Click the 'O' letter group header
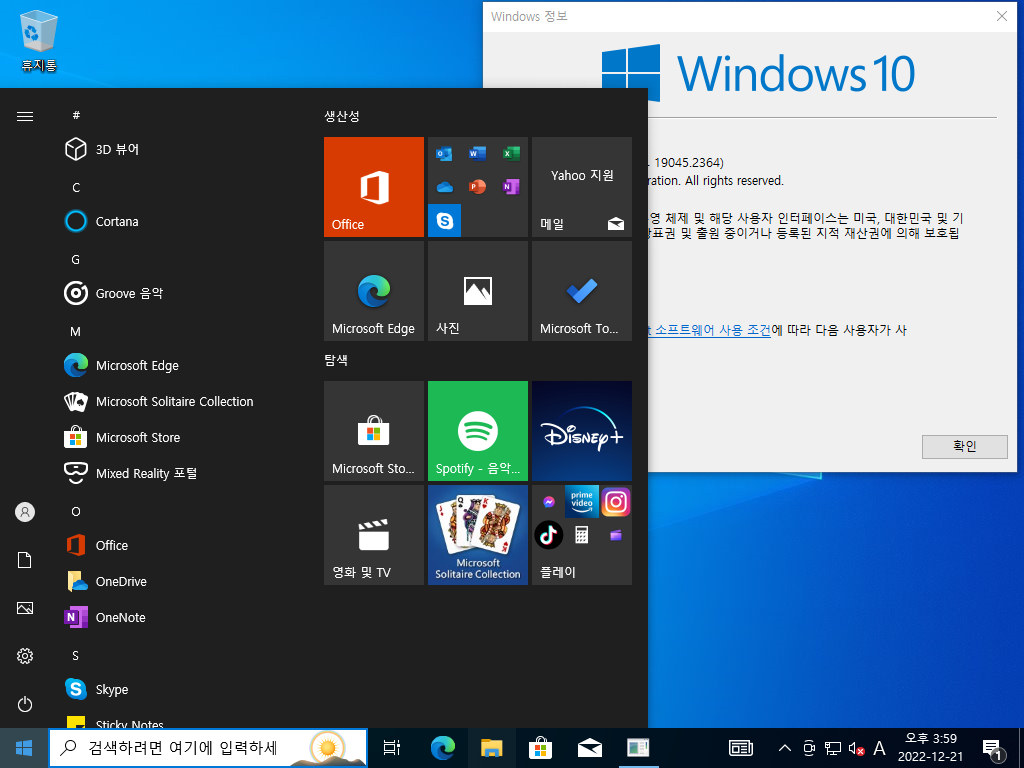Screen dimensions: 1024x768 [76, 512]
